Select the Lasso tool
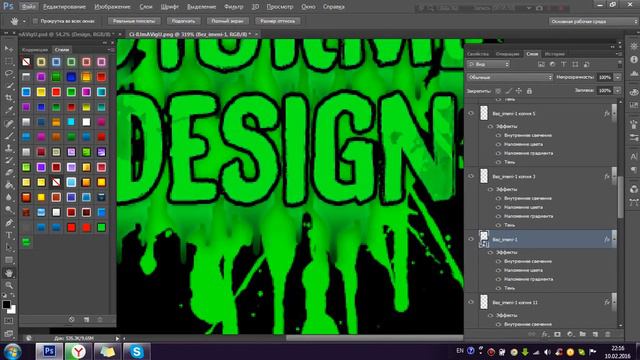This screenshot has width=640, height=360. pyautogui.click(x=9, y=73)
